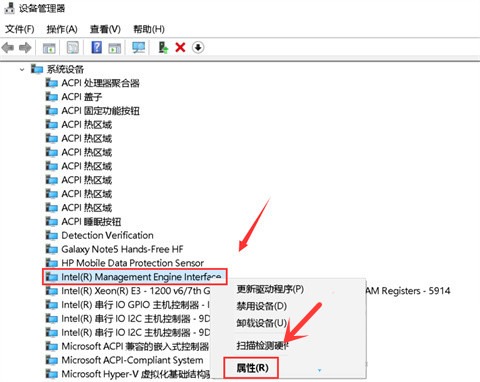Click the Forward arrow toolbar button
This screenshot has height=382, width=480.
click(x=25, y=48)
